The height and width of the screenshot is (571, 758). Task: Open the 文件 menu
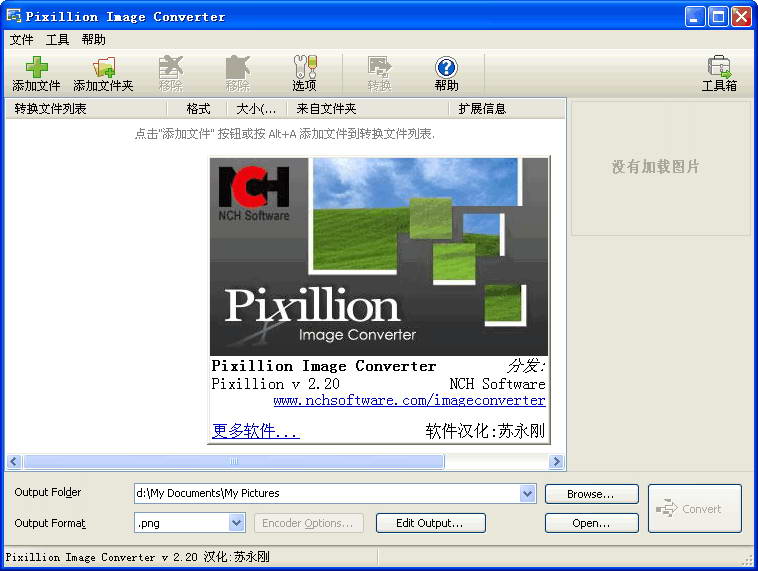pyautogui.click(x=22, y=40)
